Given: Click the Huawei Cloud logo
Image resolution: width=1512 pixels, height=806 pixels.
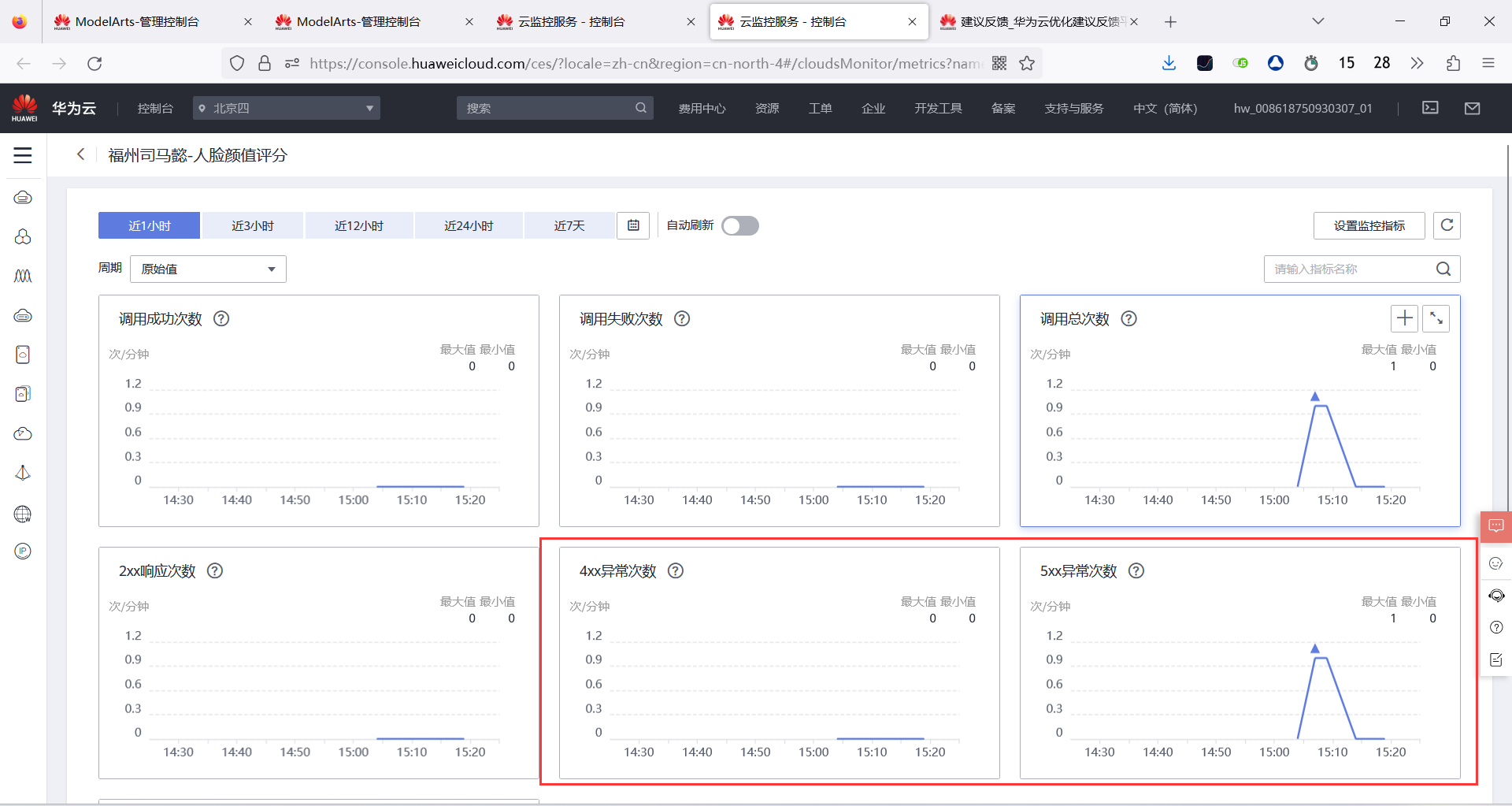Looking at the screenshot, I should (x=54, y=108).
